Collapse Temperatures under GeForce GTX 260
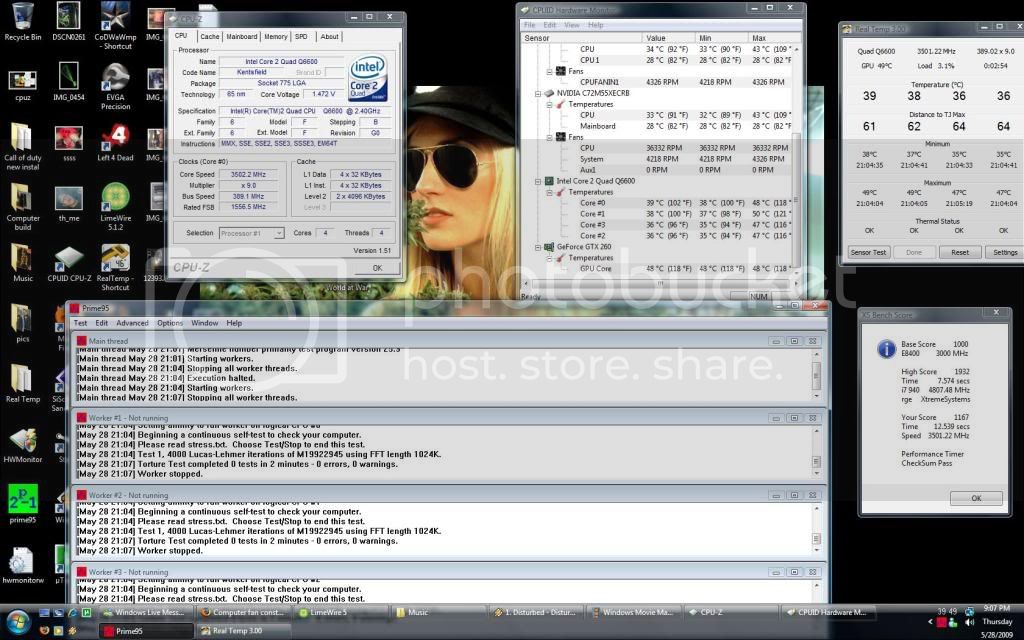This screenshot has width=1024, height=640. point(549,258)
